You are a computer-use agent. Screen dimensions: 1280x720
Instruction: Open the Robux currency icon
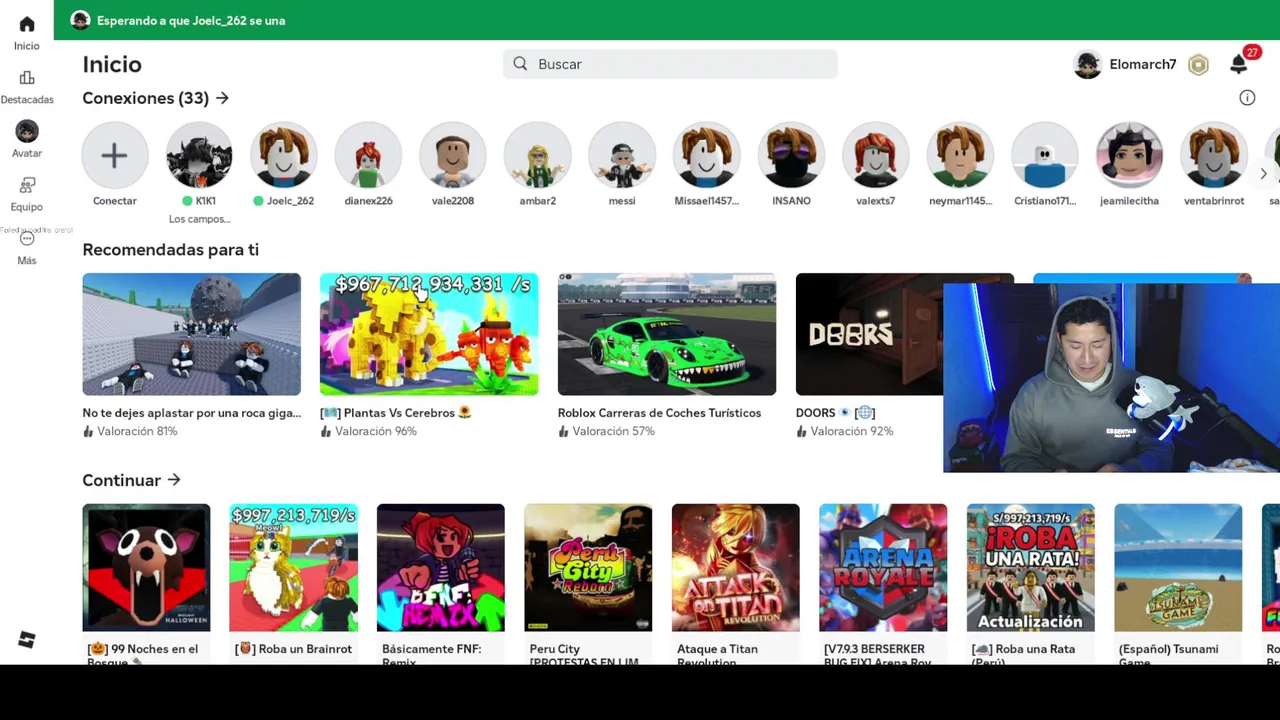(1198, 65)
